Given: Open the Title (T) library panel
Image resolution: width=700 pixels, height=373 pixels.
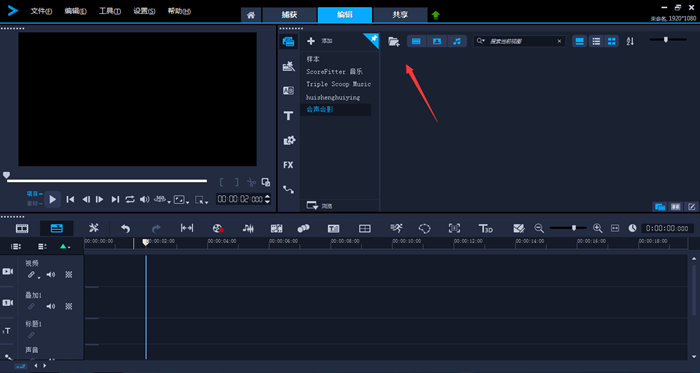Looking at the screenshot, I should click(x=288, y=116).
